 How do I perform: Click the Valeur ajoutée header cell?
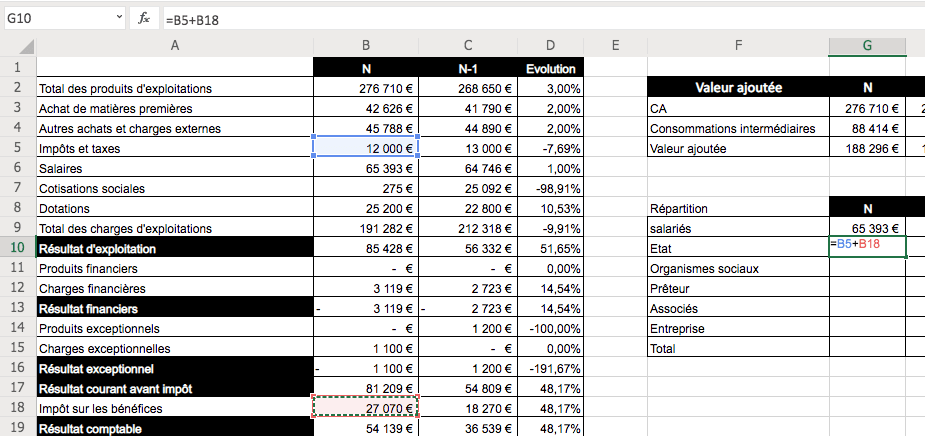[x=738, y=88]
